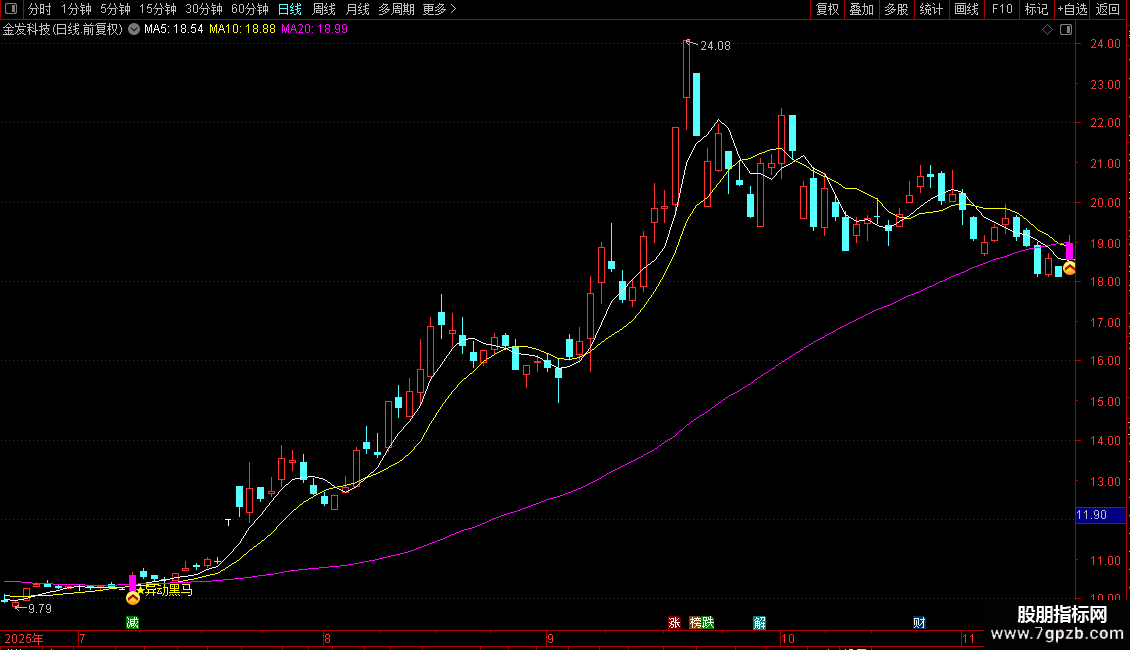Switch to the 60分钟 period tab

[249, 9]
